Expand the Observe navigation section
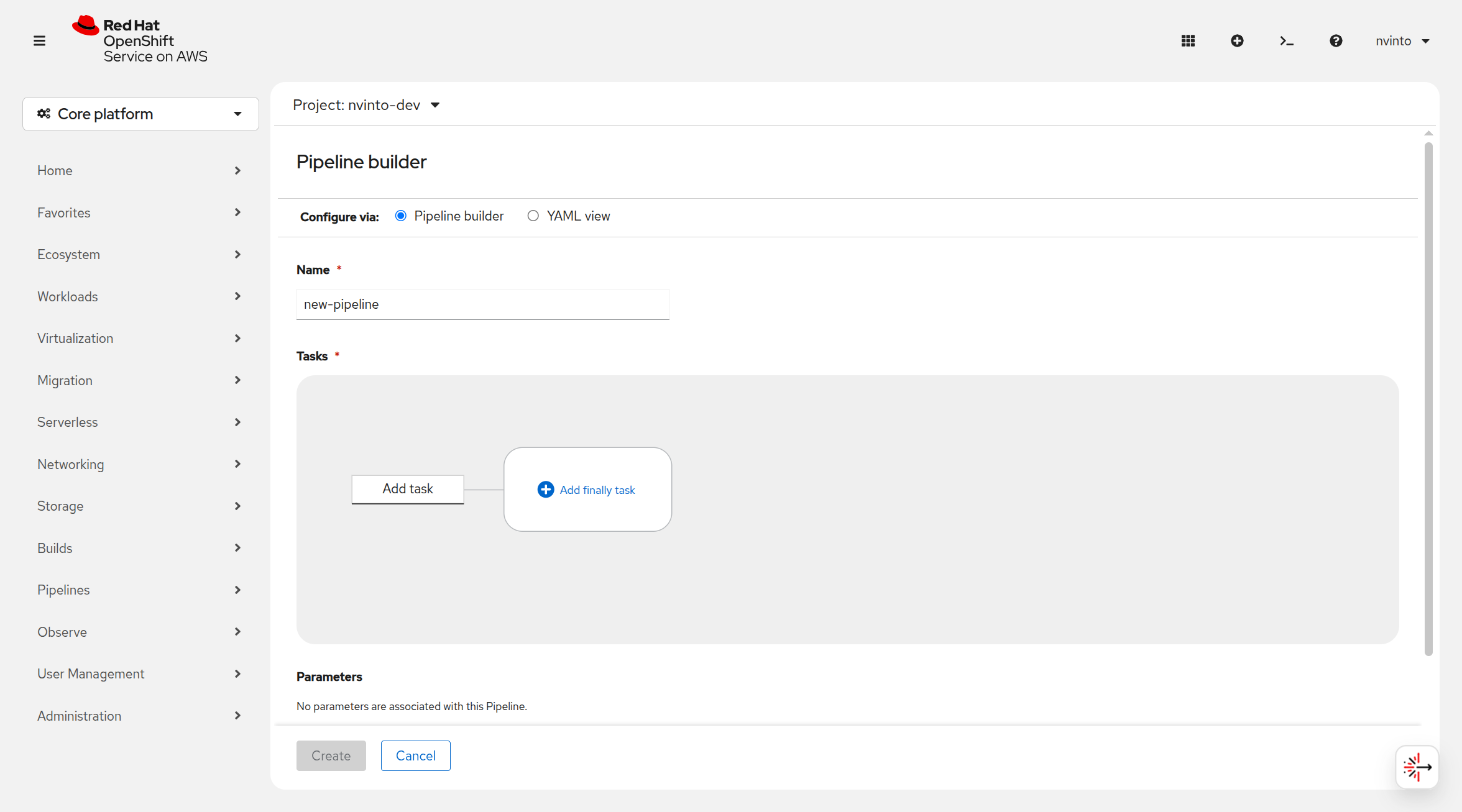This screenshot has height=812, width=1462. point(139,632)
